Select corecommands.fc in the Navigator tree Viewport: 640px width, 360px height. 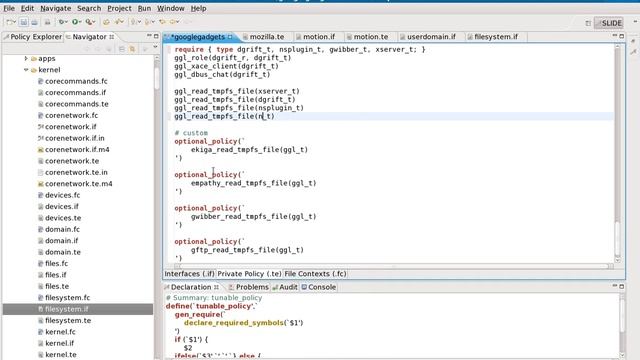click(76, 81)
